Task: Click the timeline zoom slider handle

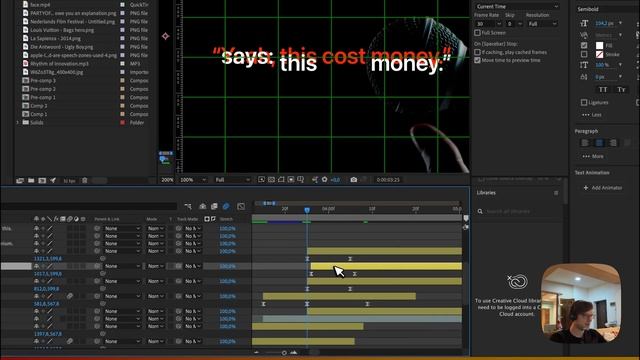Action: [284, 353]
